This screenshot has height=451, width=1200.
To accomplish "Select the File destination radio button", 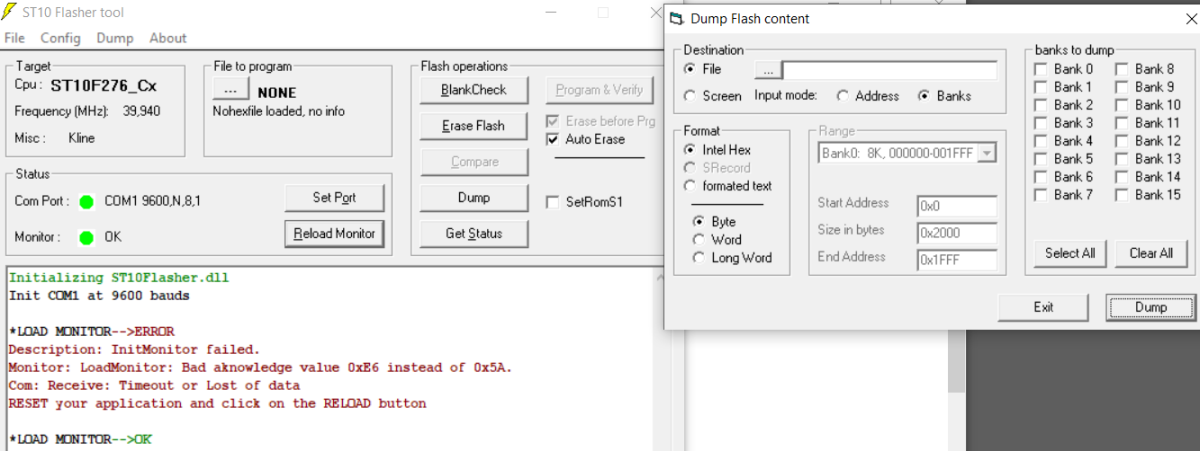I will pyautogui.click(x=690, y=70).
